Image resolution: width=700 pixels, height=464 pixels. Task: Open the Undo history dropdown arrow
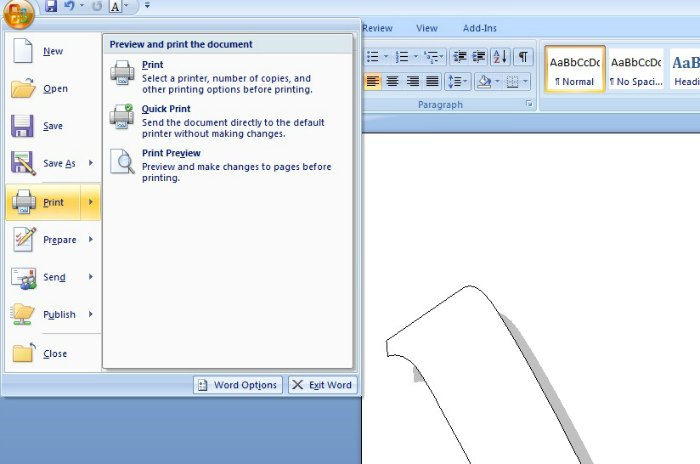pos(82,6)
